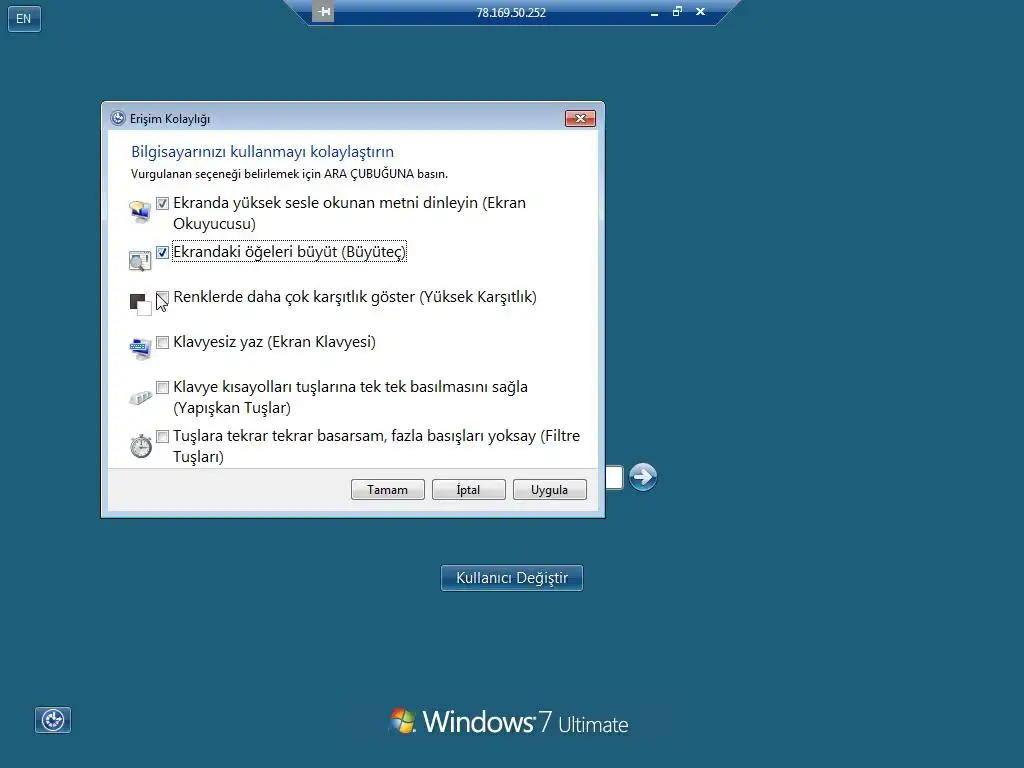Click the Erişim Kolaylığı title bar icon
Viewport: 1024px width, 768px height.
click(x=118, y=118)
